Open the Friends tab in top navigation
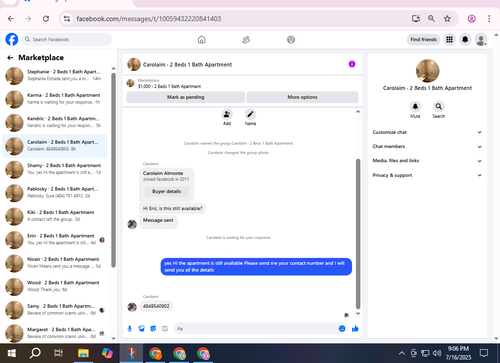Image resolution: width=500 pixels, height=363 pixels. (246, 40)
